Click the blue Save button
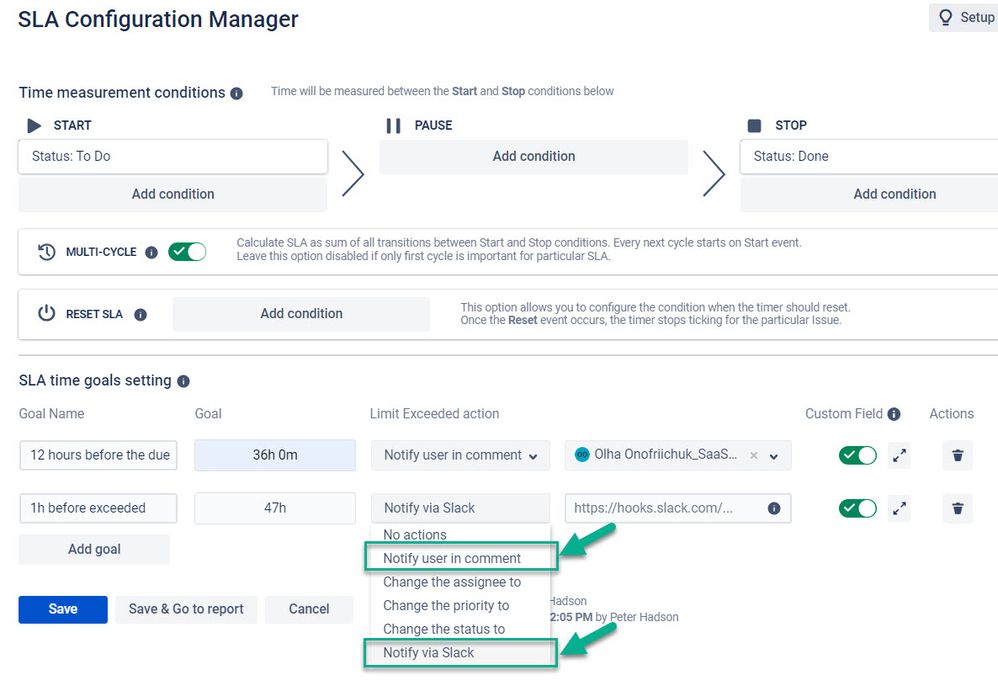Viewport: 998px width, 681px height. pos(63,609)
